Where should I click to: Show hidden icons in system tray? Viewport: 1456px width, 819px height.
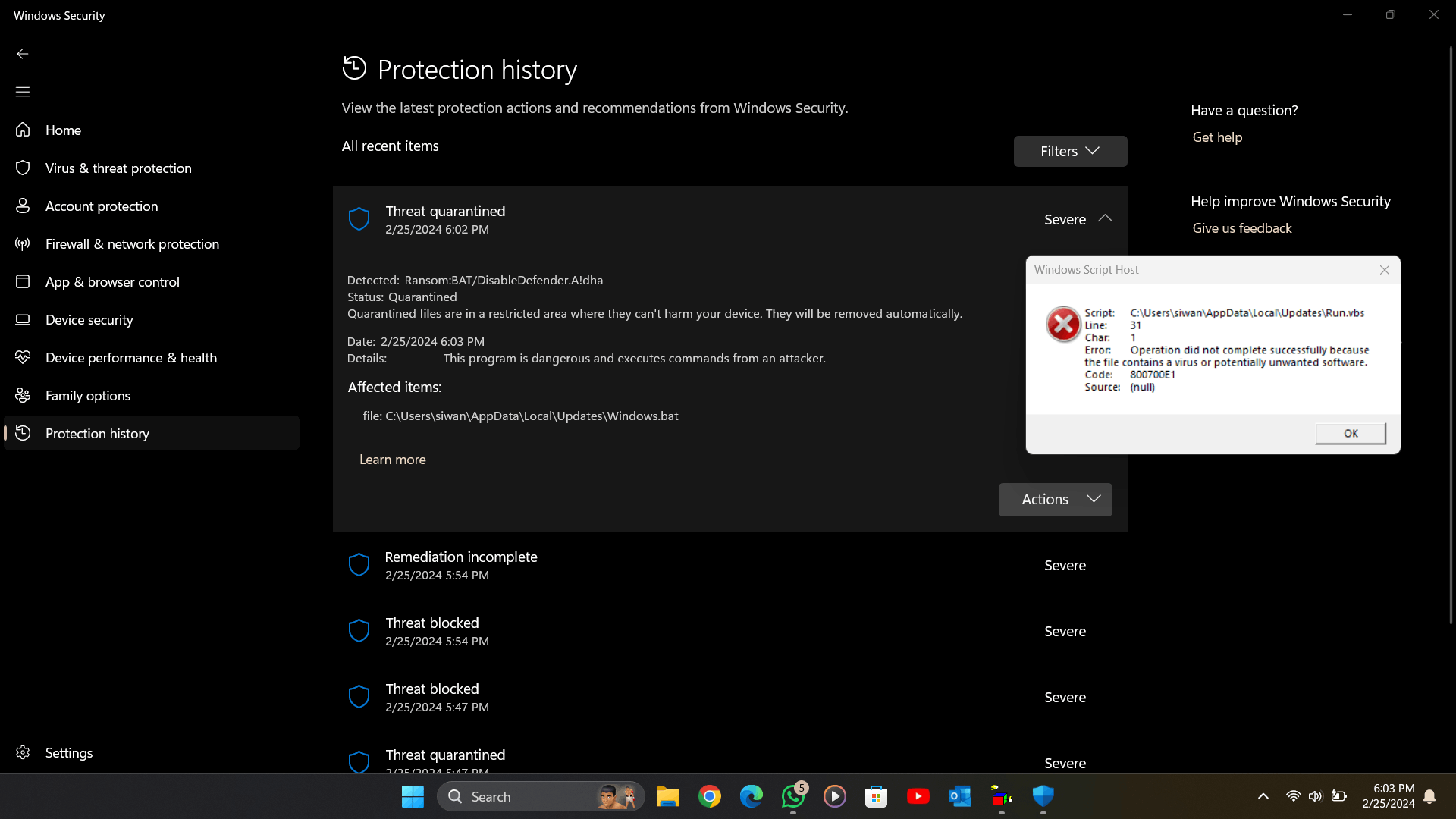1263,796
